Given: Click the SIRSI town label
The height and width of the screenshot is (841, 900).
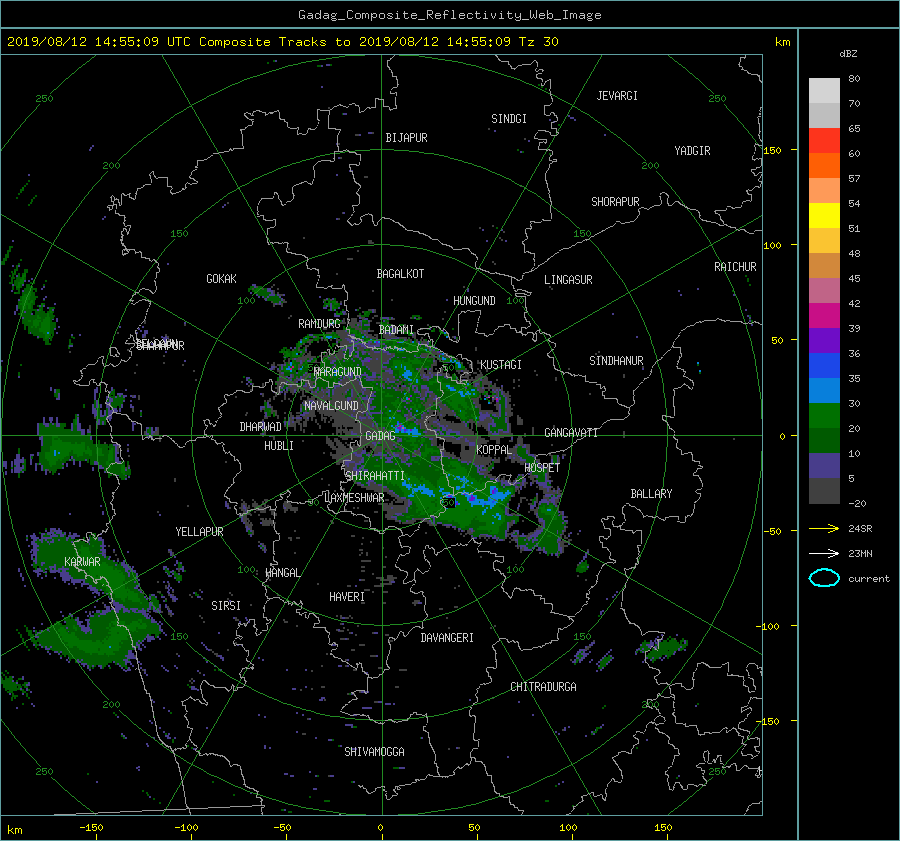Looking at the screenshot, I should [226, 606].
